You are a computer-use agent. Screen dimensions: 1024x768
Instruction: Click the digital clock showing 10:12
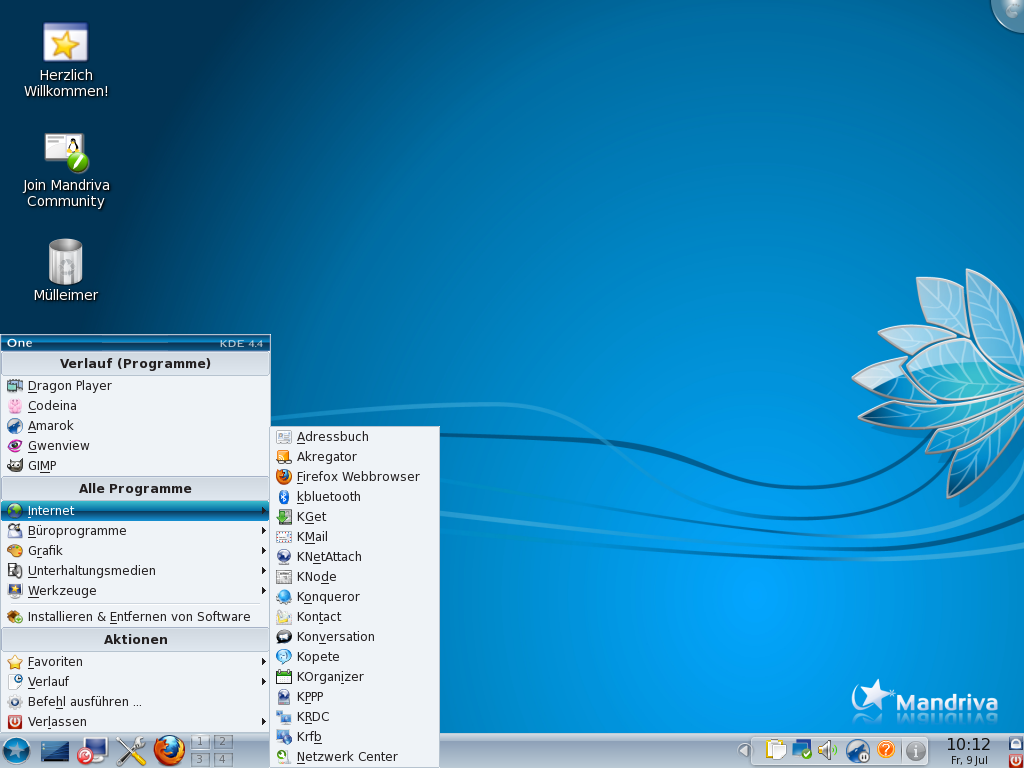tap(968, 745)
